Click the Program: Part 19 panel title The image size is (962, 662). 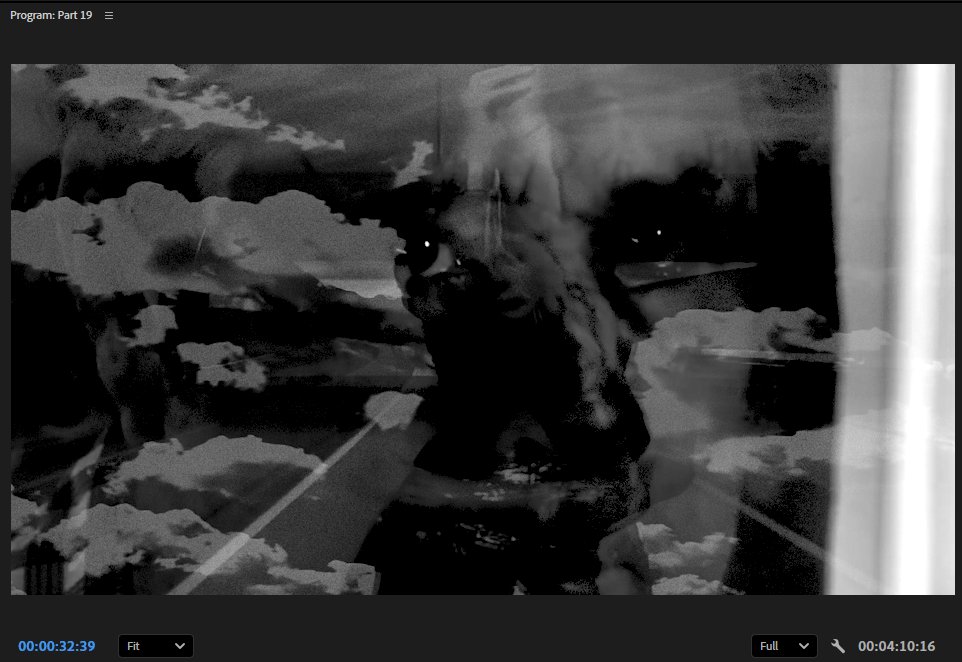[51, 15]
